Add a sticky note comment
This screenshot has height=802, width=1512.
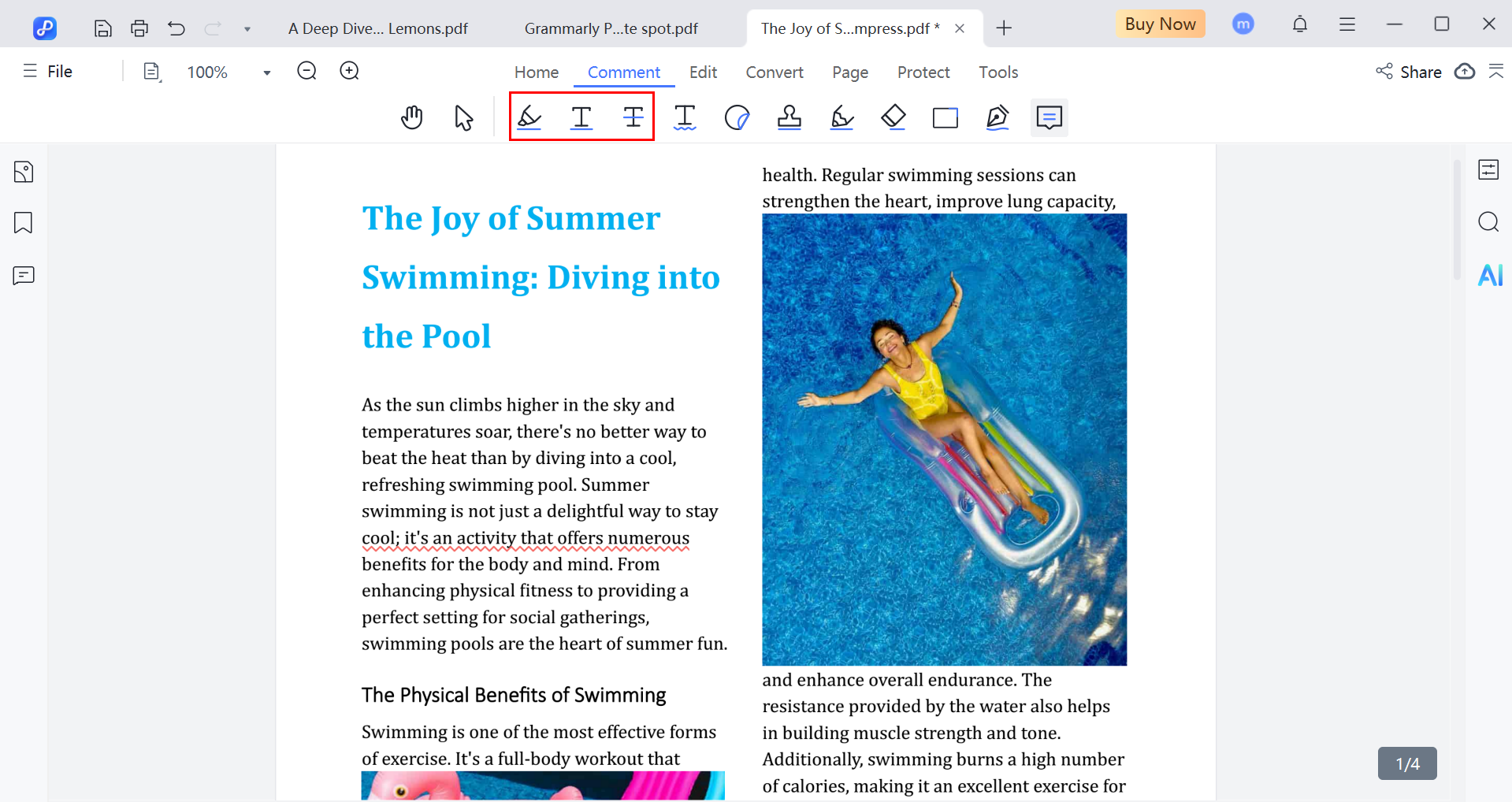pyautogui.click(x=1049, y=117)
